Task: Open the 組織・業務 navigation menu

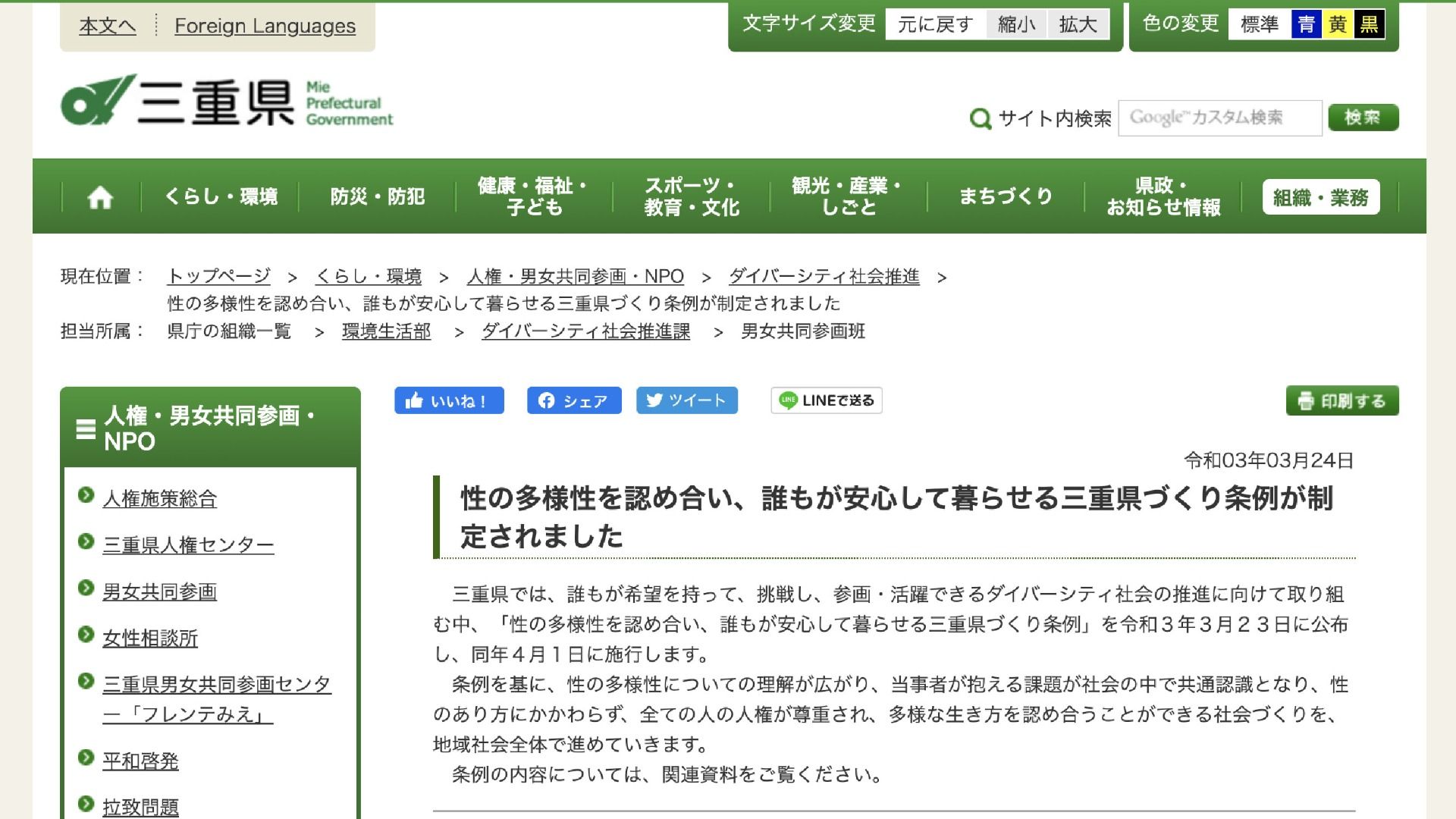Action: click(1320, 197)
